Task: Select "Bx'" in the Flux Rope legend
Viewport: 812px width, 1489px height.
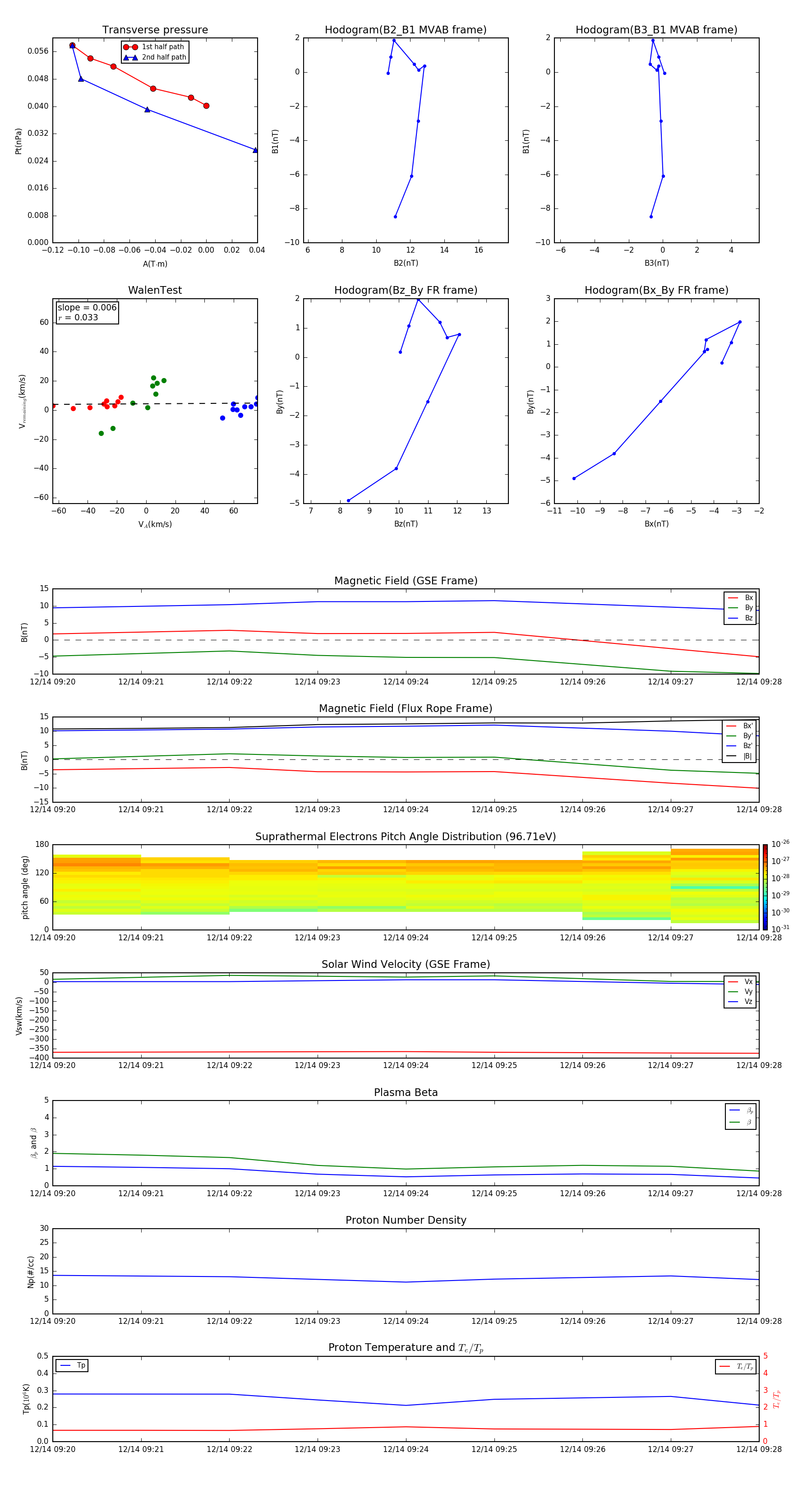Action: [740, 726]
